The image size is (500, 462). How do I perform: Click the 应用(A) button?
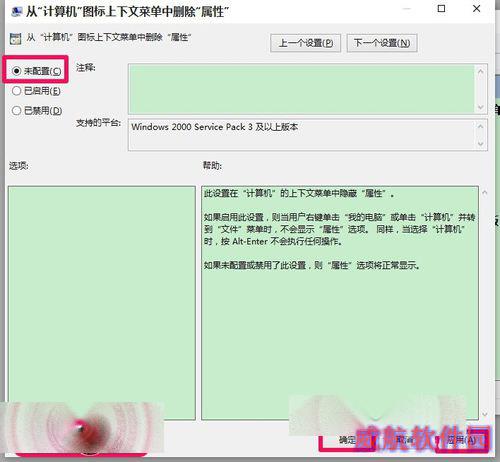tap(462, 440)
